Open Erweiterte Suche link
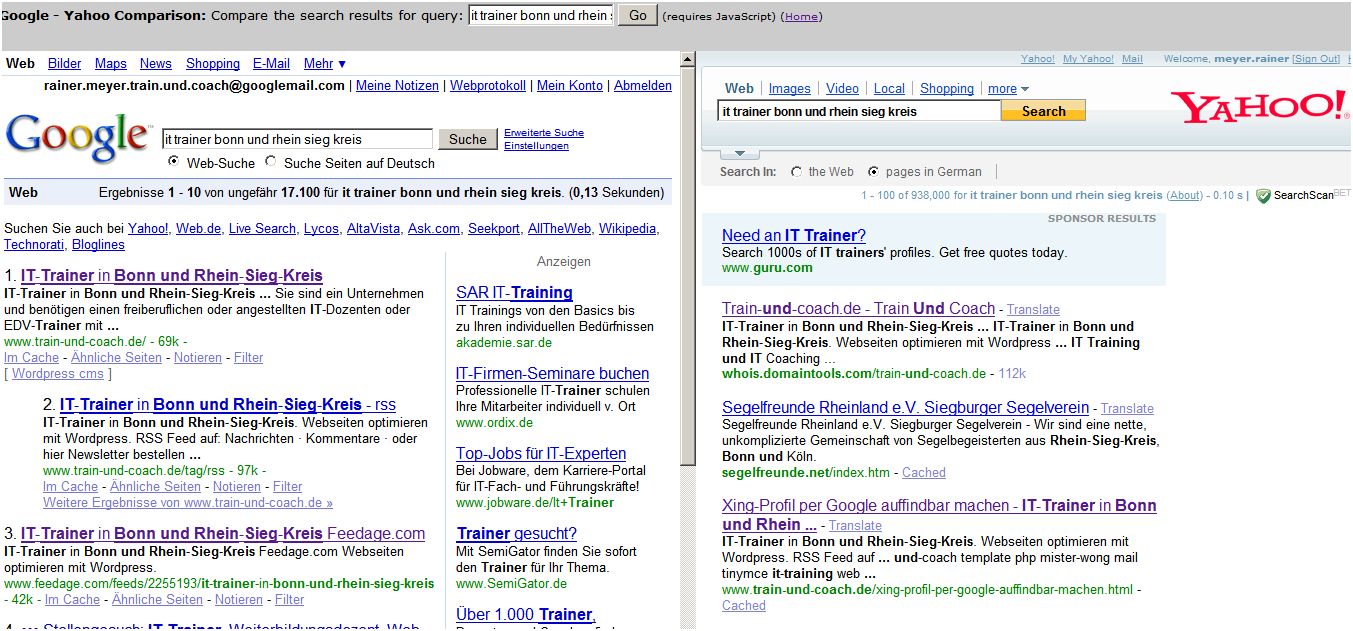 coord(544,133)
